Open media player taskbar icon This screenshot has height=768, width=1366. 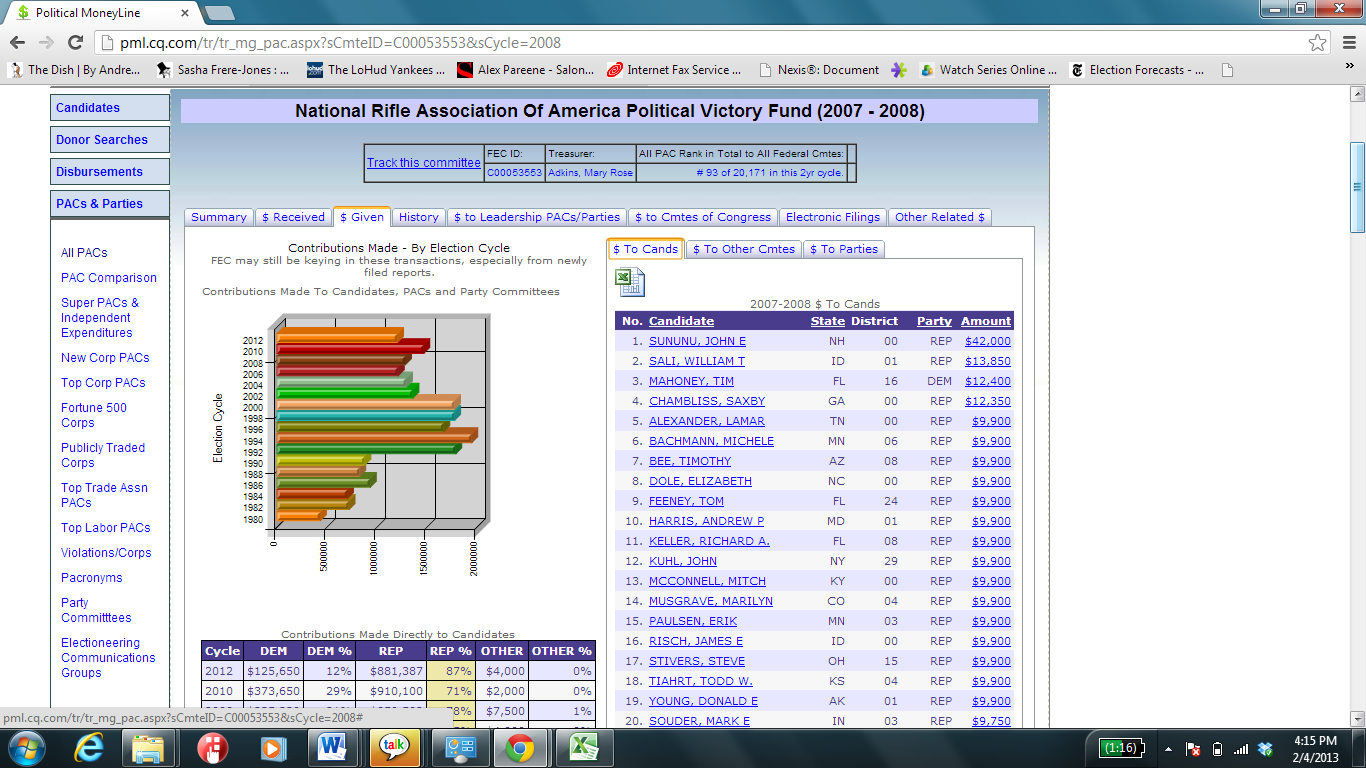pos(271,748)
